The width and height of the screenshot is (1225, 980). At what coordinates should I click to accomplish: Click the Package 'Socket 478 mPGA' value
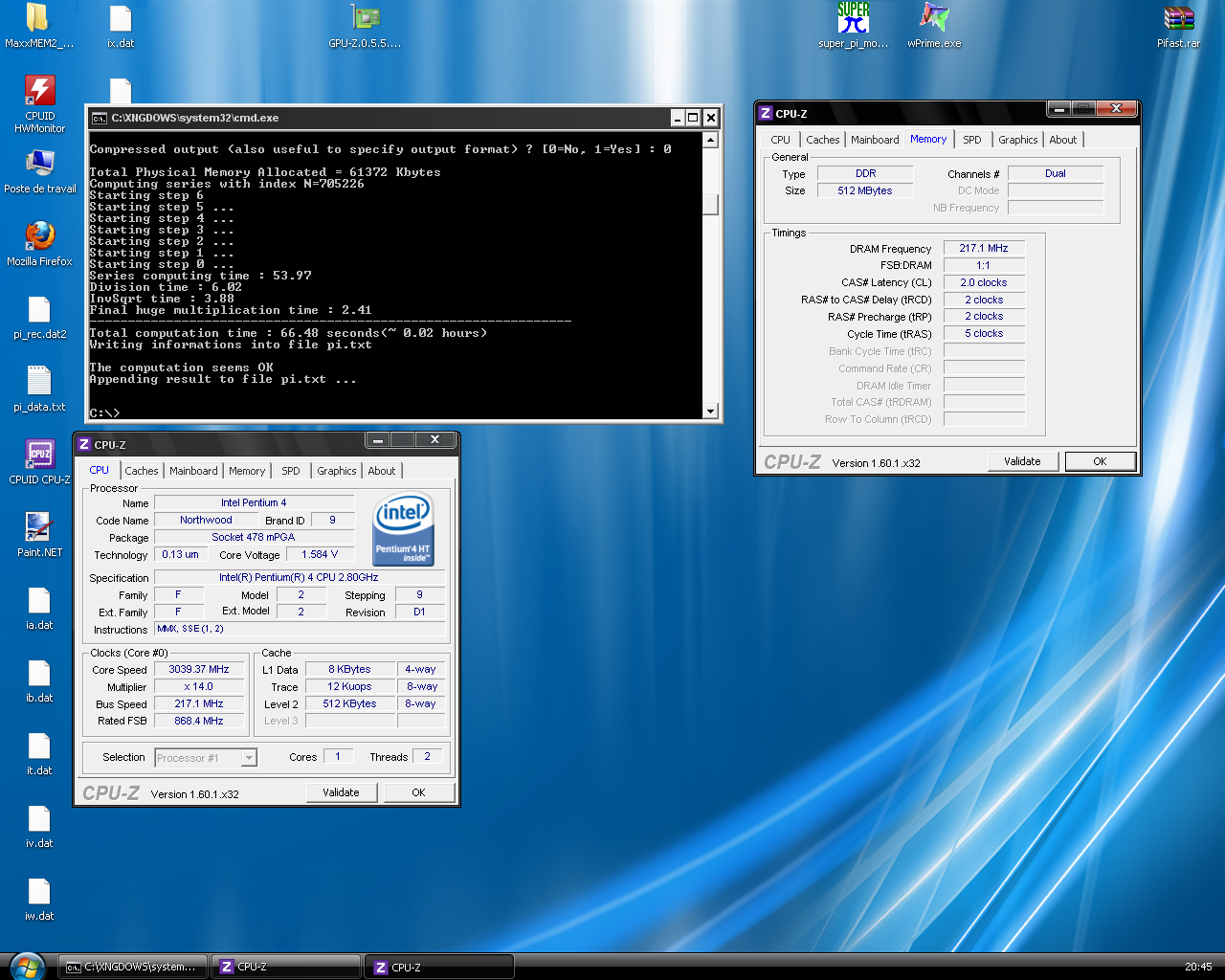pos(254,537)
